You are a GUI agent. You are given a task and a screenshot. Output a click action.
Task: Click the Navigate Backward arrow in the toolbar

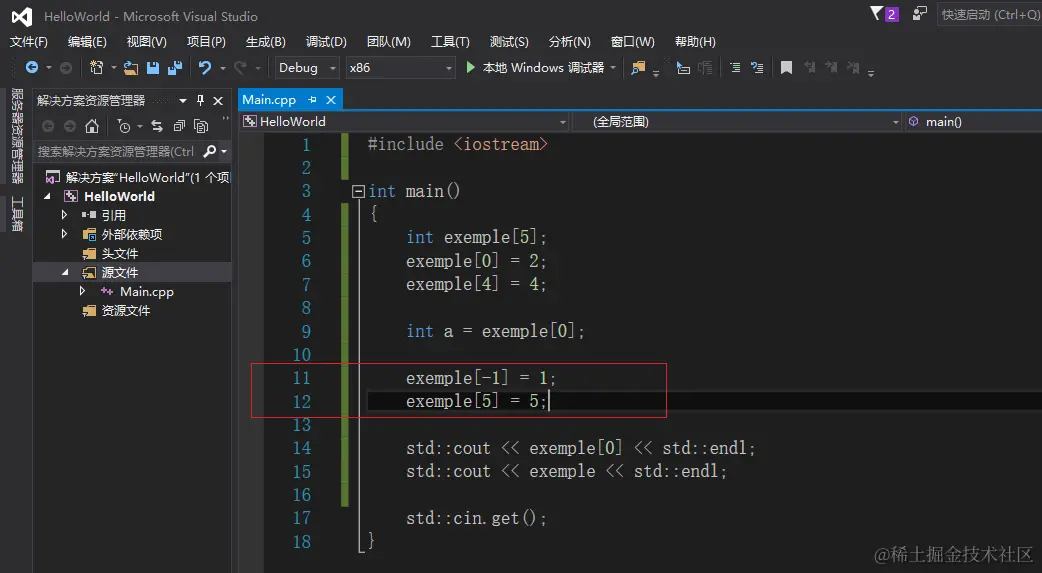31,67
